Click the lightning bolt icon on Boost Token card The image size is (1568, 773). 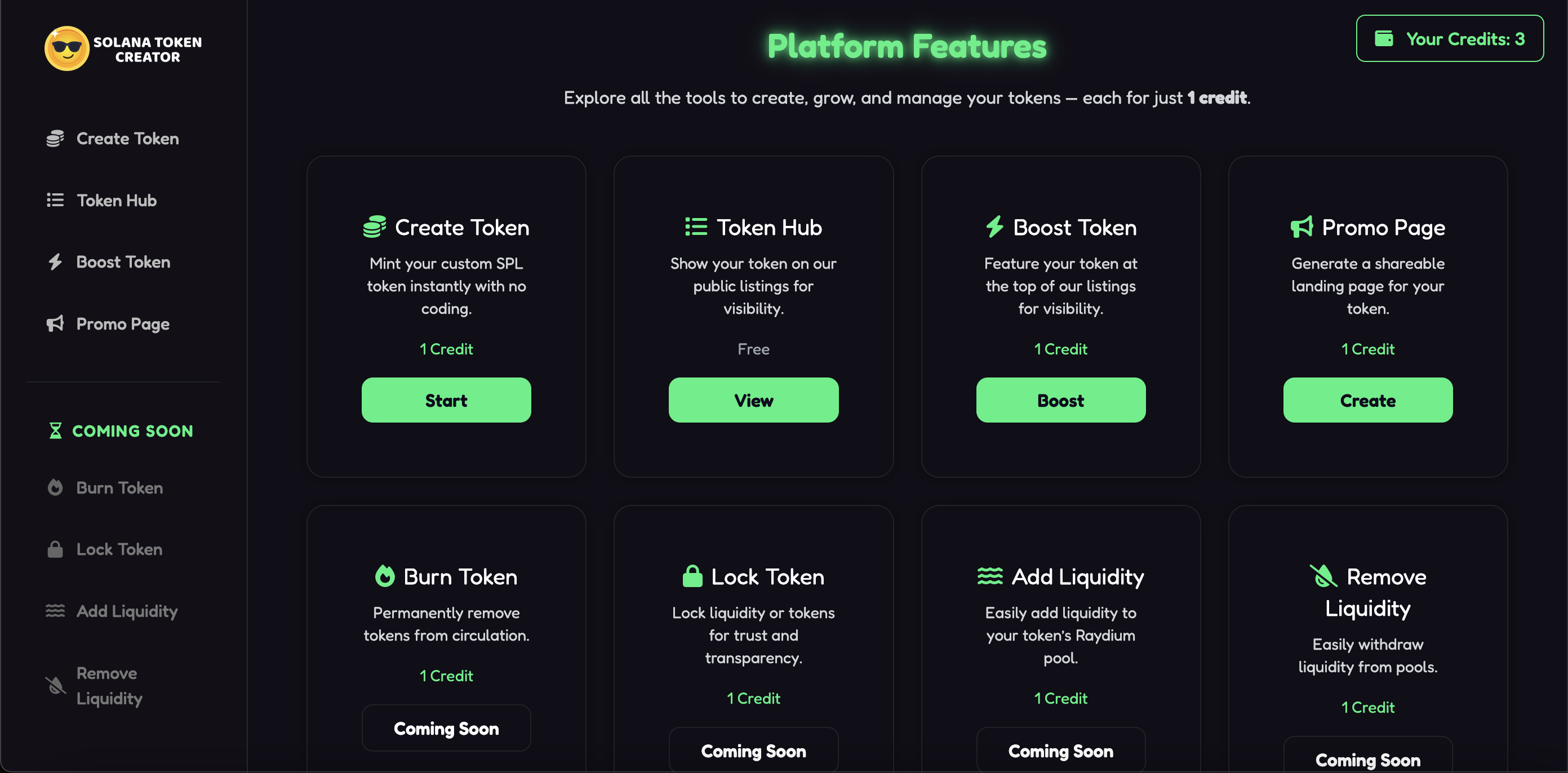pyautogui.click(x=994, y=227)
